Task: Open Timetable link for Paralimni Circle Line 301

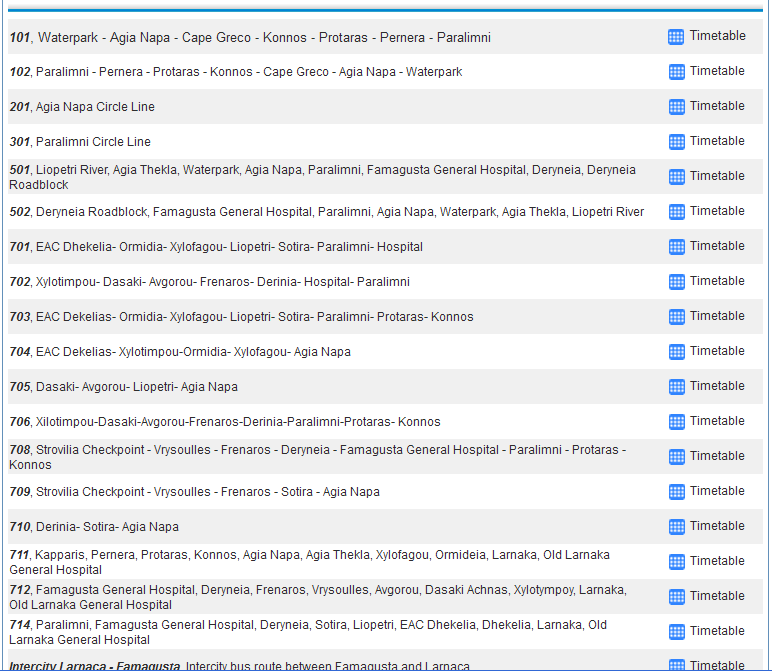Action: pyautogui.click(x=716, y=141)
